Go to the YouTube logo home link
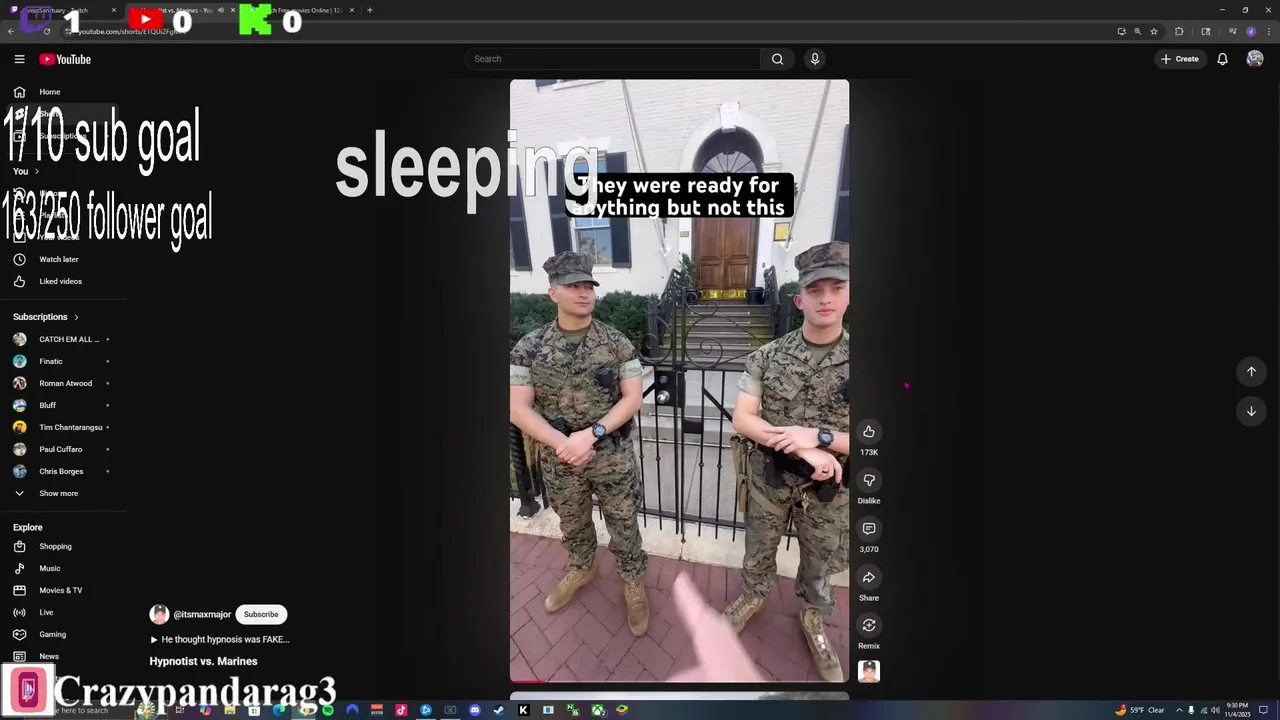This screenshot has width=1280, height=720. pos(65,59)
